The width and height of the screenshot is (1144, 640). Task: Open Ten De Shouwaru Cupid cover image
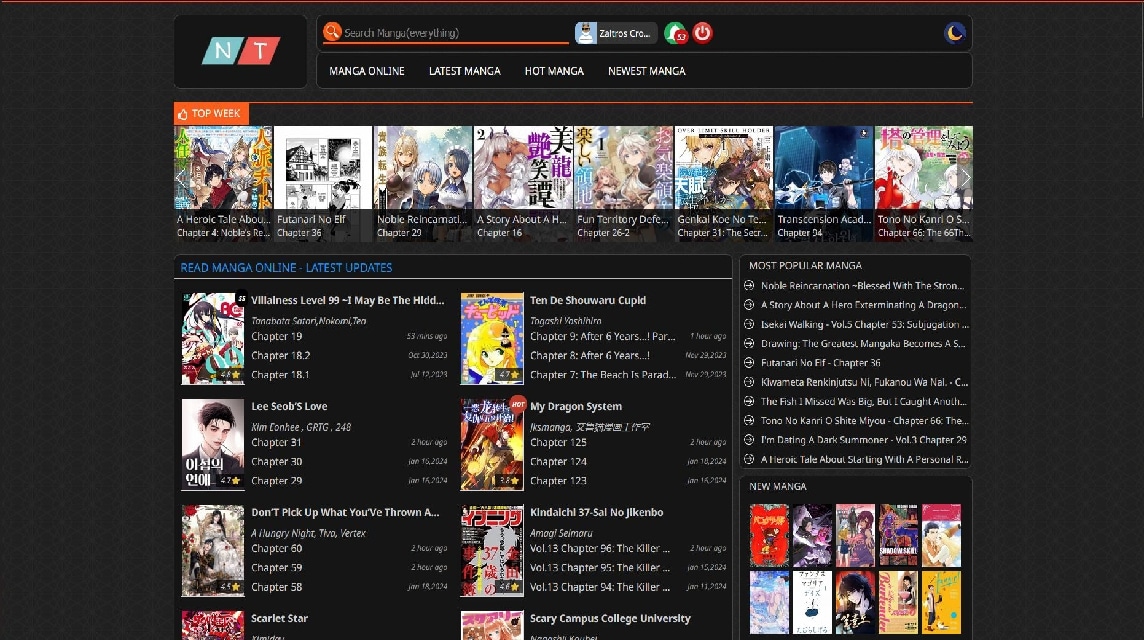click(x=492, y=339)
